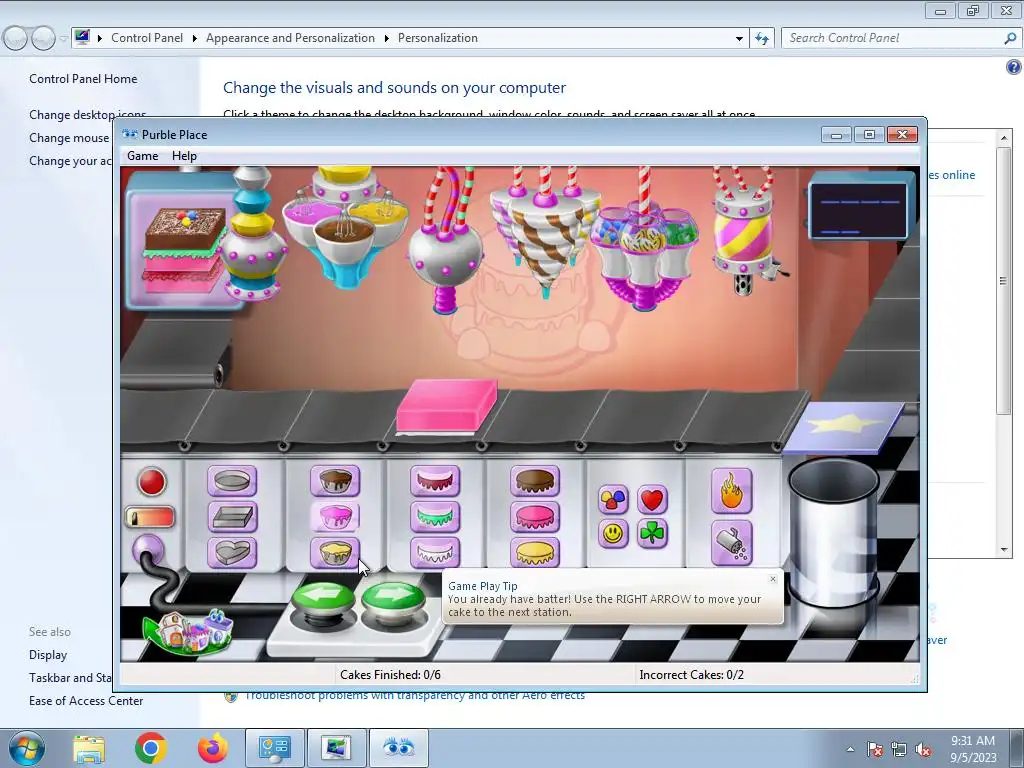Image resolution: width=1024 pixels, height=768 pixels.
Task: Click the round red light button
Action: point(152,482)
